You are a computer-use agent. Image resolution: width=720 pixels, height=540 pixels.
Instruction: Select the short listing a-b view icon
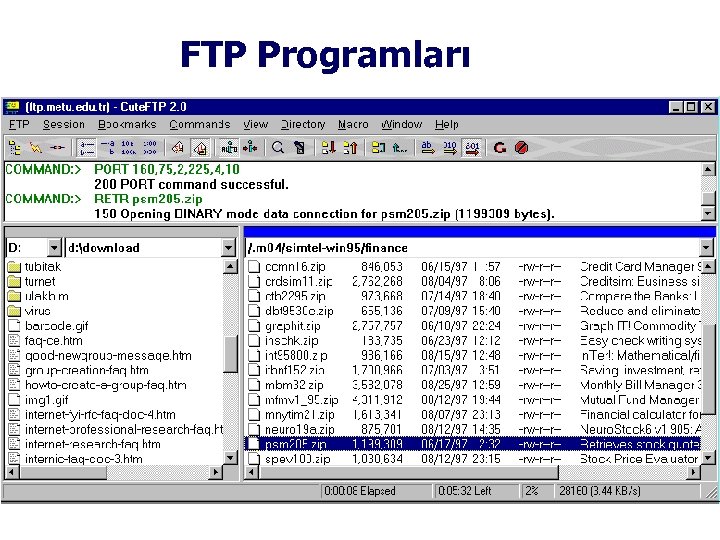(x=108, y=148)
